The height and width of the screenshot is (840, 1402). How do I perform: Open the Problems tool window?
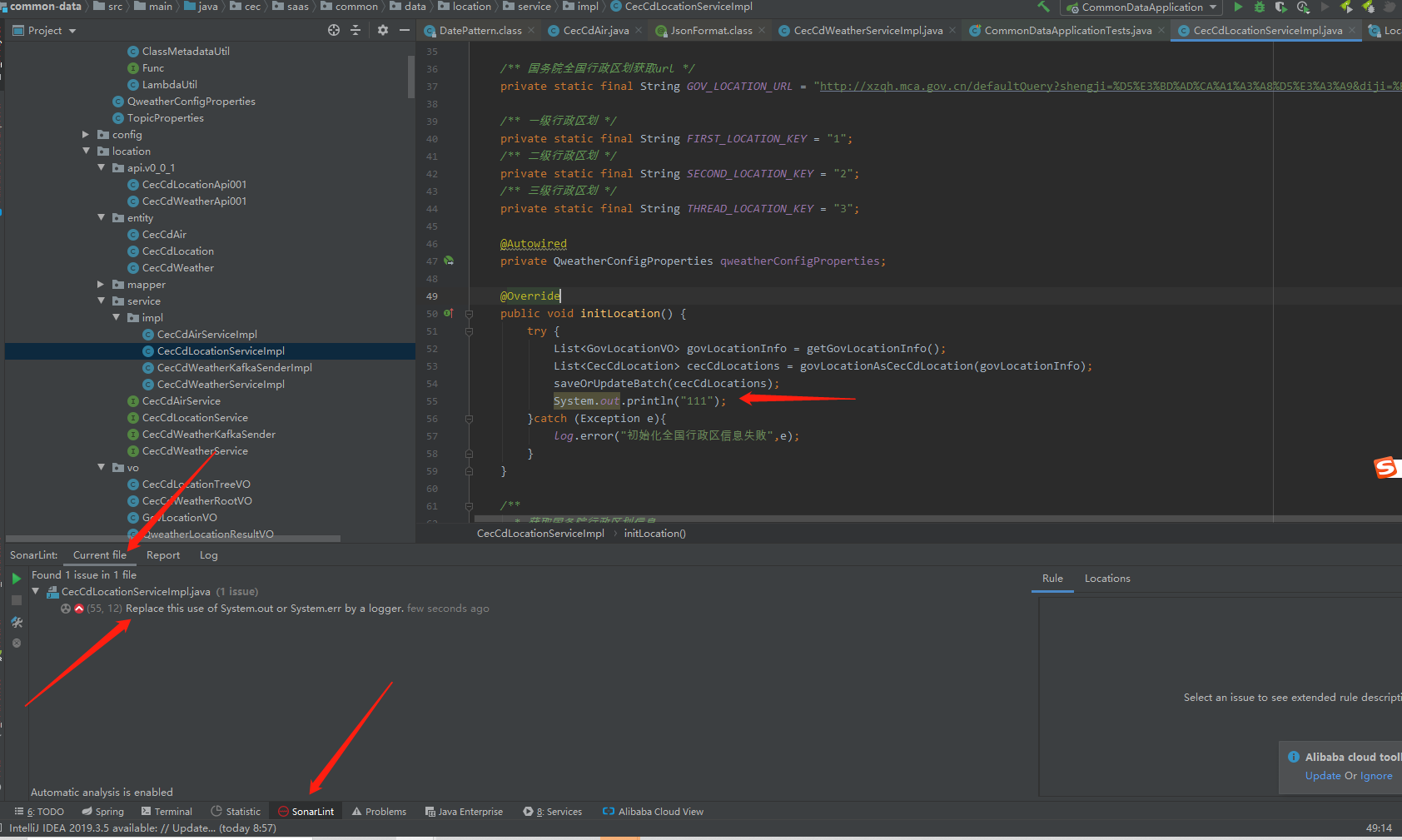tap(379, 811)
